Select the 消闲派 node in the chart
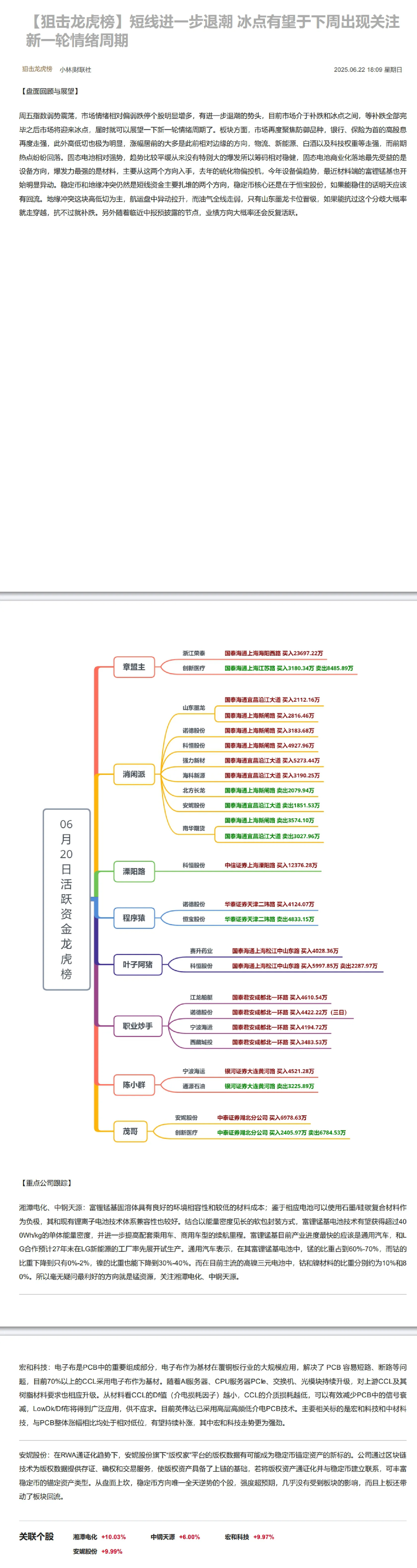 click(134, 774)
